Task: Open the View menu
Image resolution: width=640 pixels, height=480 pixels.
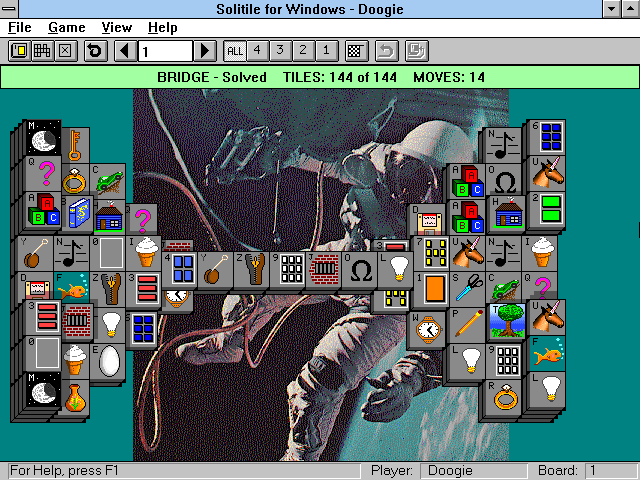Action: (x=117, y=27)
